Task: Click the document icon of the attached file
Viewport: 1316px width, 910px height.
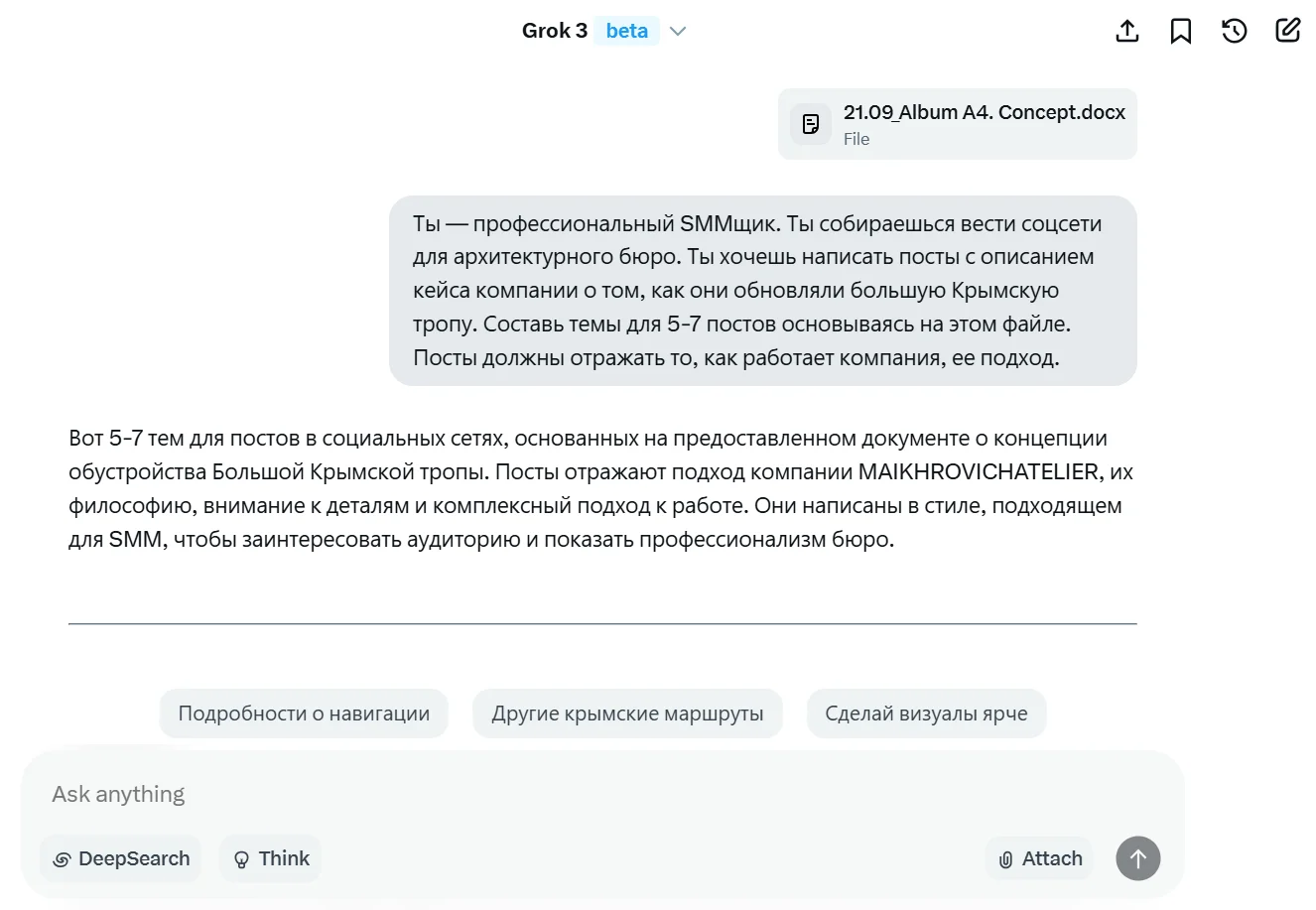Action: click(811, 124)
